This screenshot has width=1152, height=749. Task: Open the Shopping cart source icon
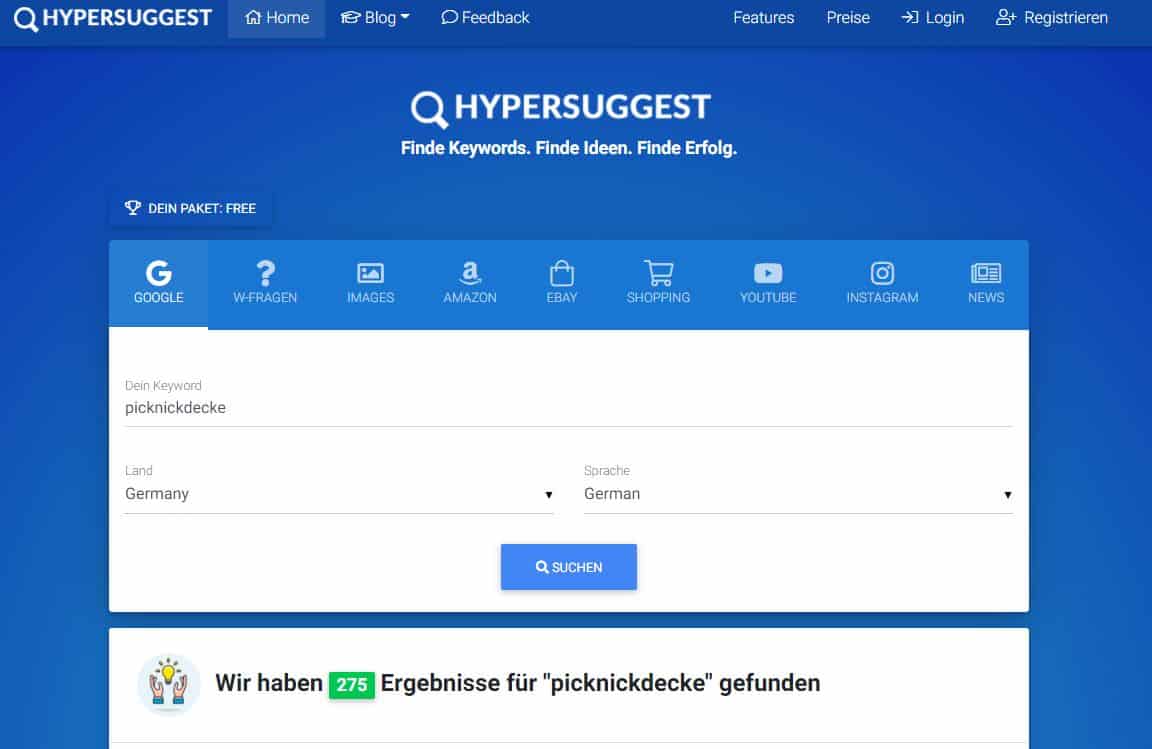pyautogui.click(x=658, y=274)
